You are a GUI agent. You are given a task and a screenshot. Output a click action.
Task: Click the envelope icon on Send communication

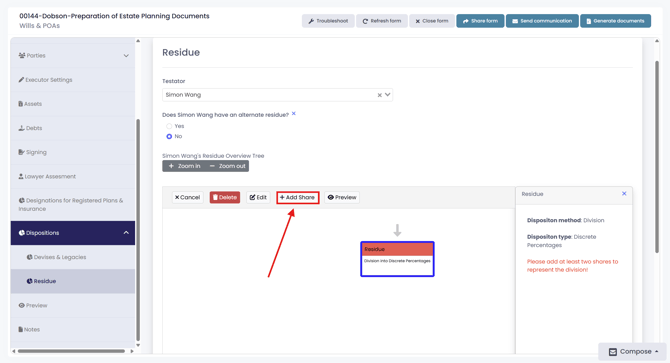pyautogui.click(x=515, y=21)
